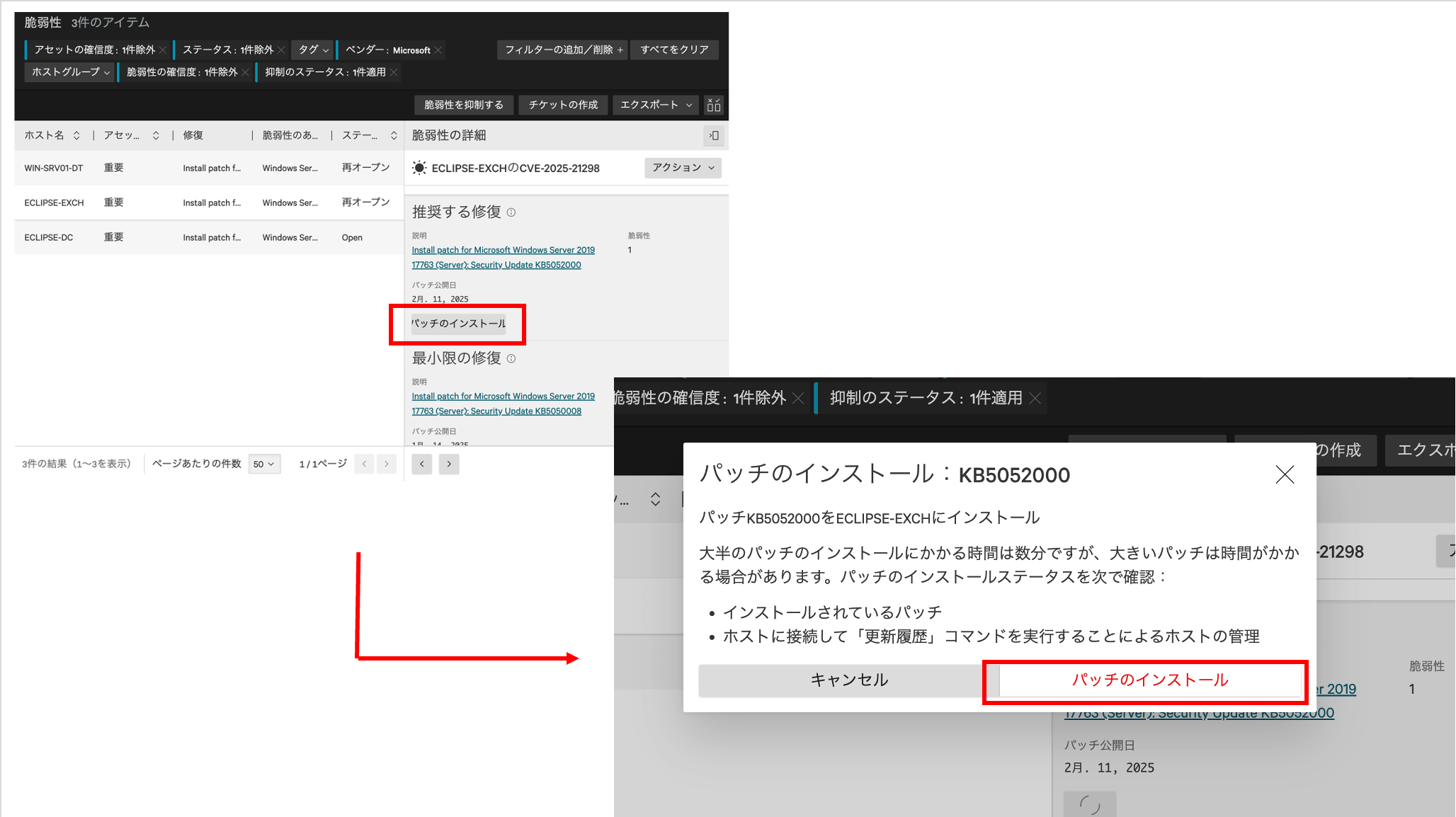Expand the エクスポート dropdown
The height and width of the screenshot is (817, 1456).
click(656, 105)
